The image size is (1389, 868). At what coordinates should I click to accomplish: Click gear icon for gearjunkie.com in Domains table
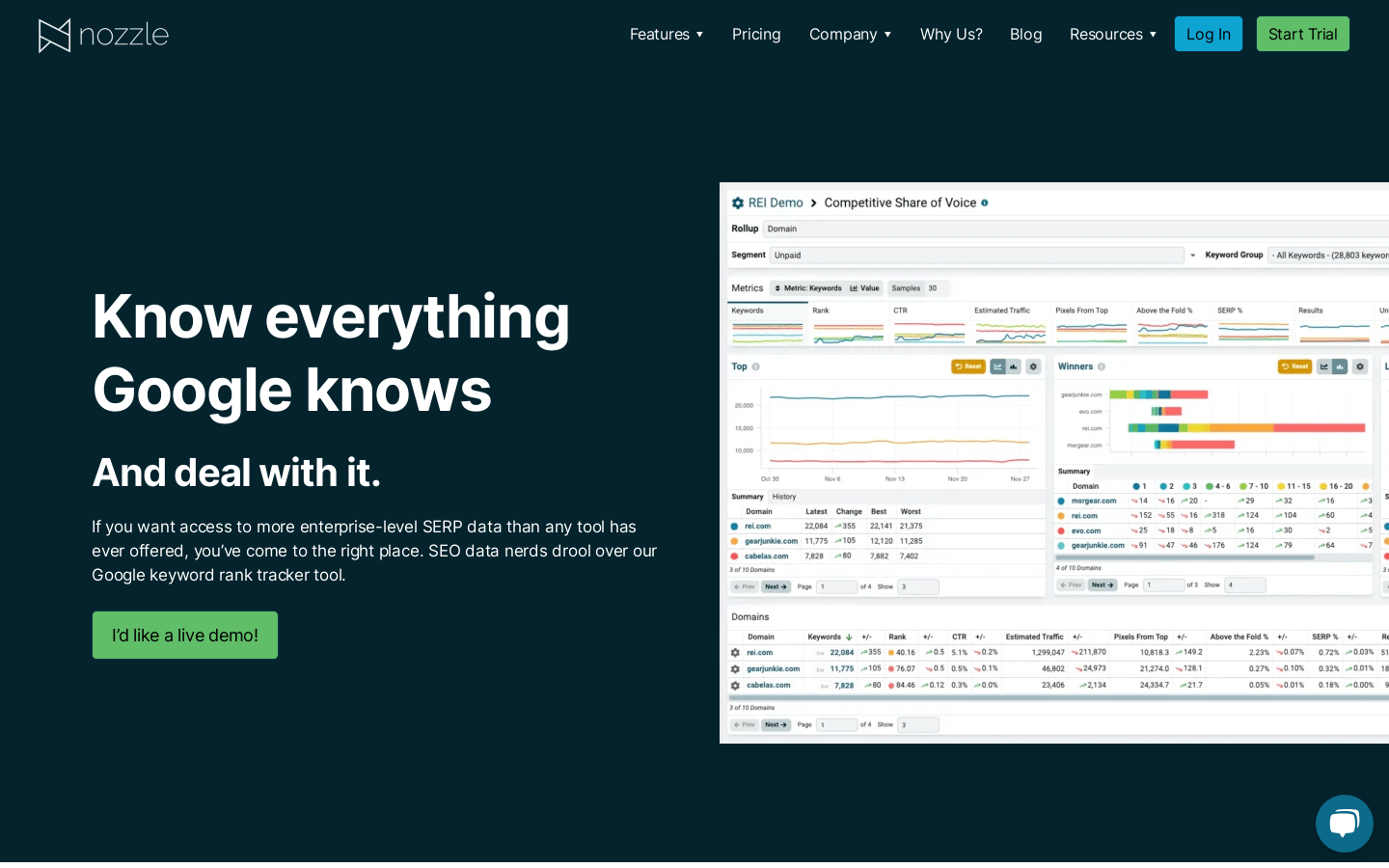pyautogui.click(x=735, y=669)
